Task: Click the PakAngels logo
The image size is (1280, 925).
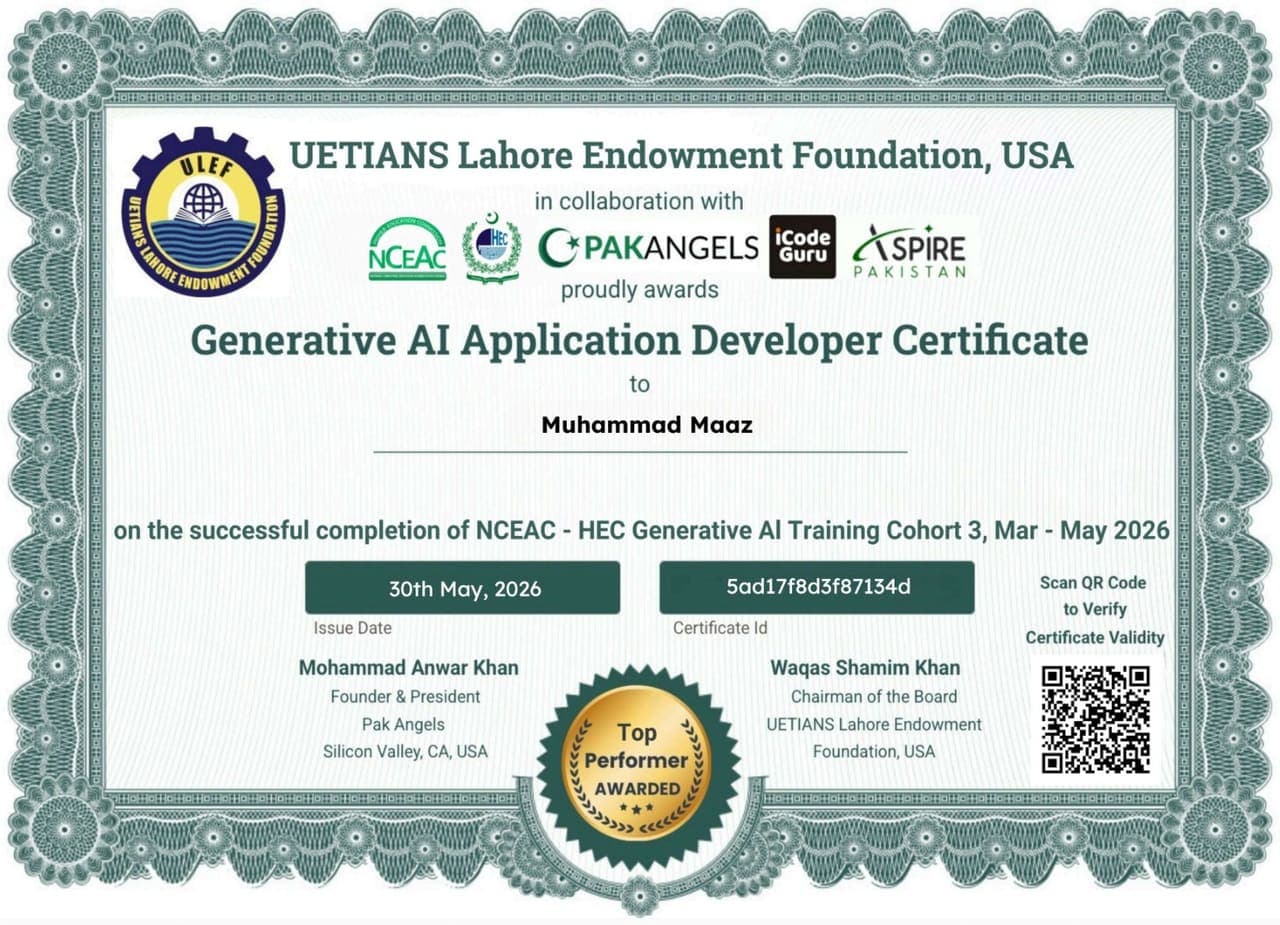Action: pyautogui.click(x=648, y=247)
